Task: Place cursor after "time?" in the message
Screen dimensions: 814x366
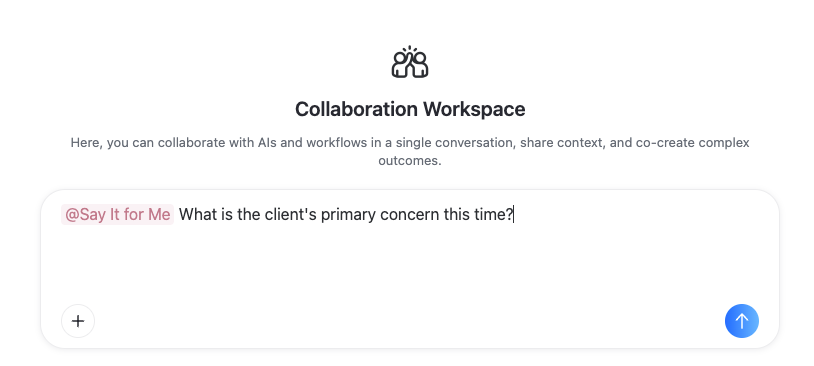Action: 513,214
